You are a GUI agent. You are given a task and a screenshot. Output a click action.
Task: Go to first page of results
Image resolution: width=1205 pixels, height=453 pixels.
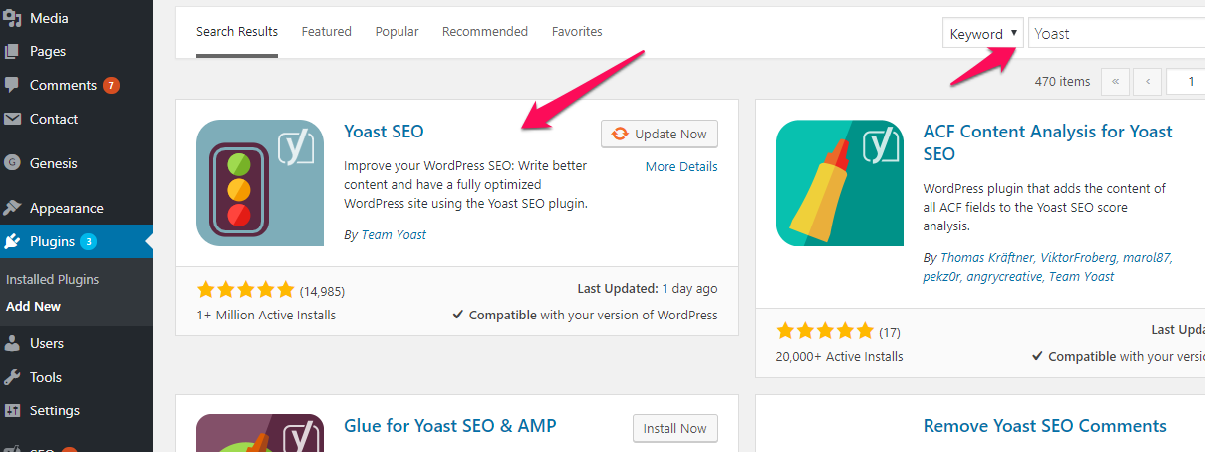1115,82
